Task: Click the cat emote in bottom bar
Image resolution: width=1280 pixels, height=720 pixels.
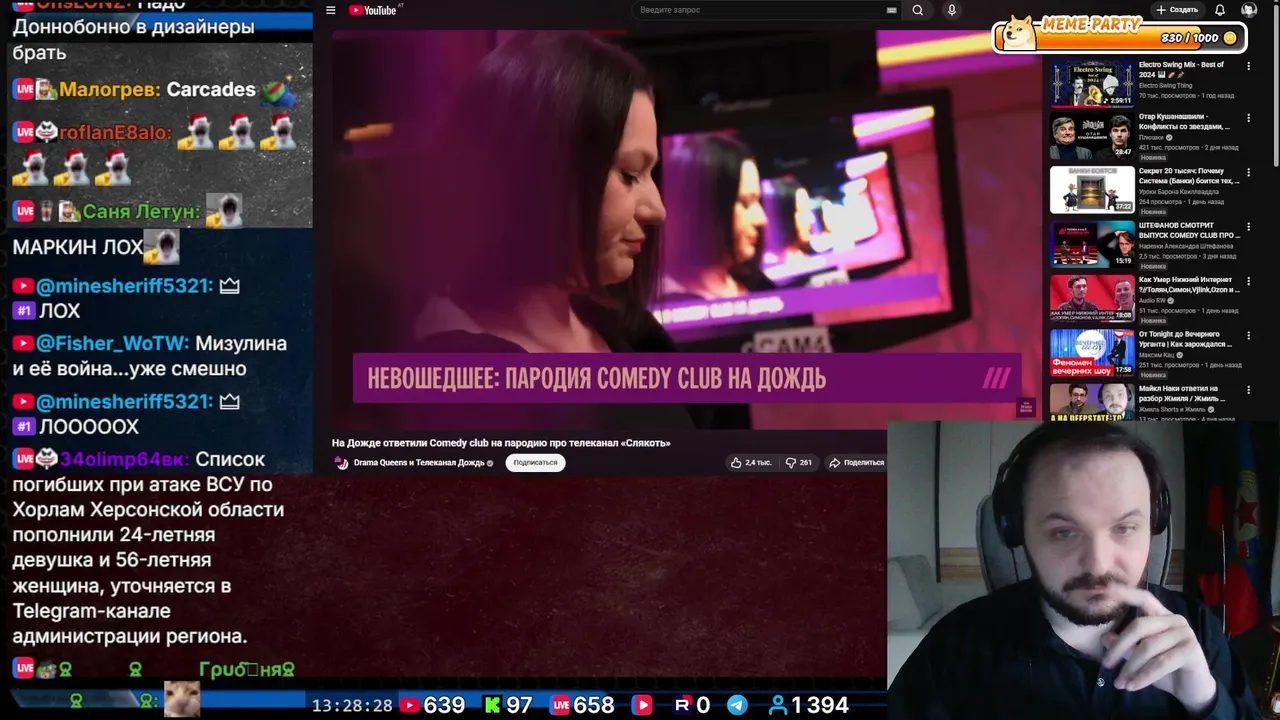Action: tap(181, 699)
